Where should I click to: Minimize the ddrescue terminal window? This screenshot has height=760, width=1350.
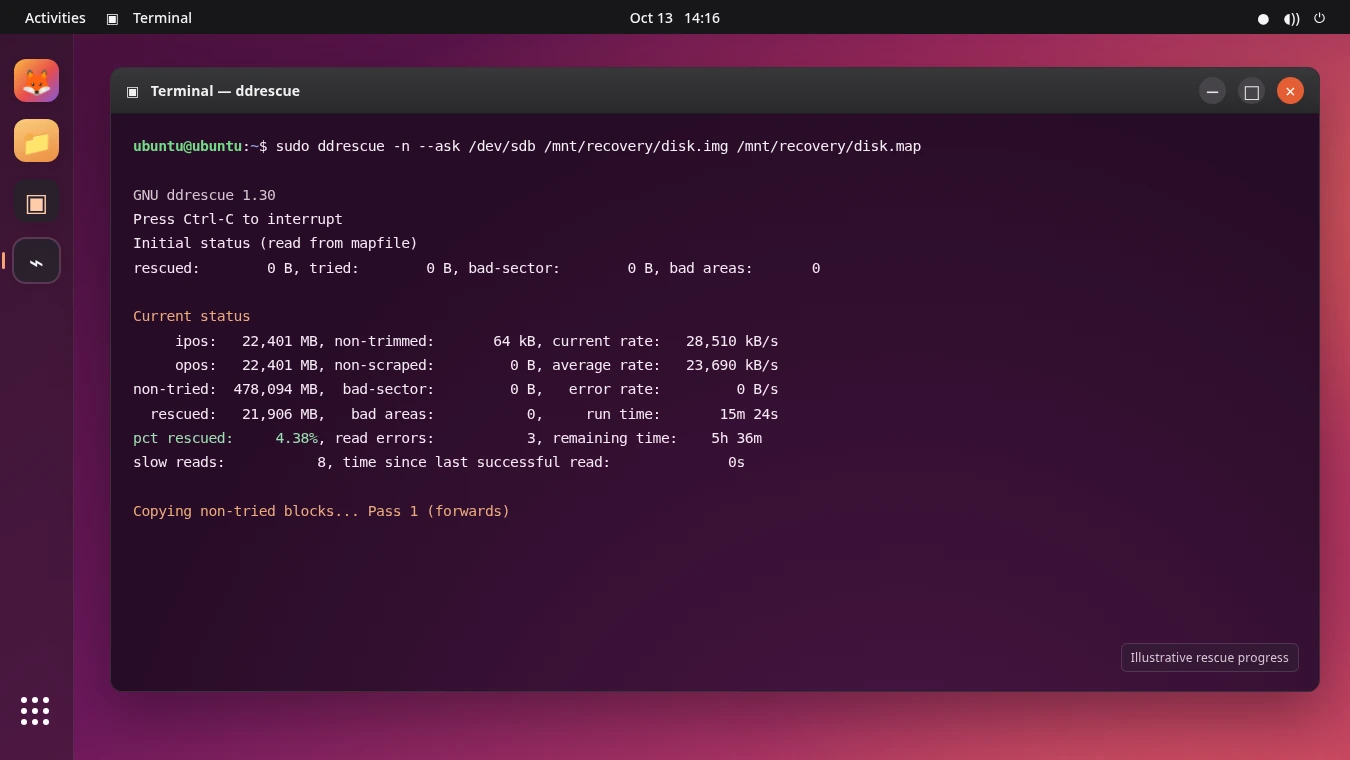(x=1212, y=91)
